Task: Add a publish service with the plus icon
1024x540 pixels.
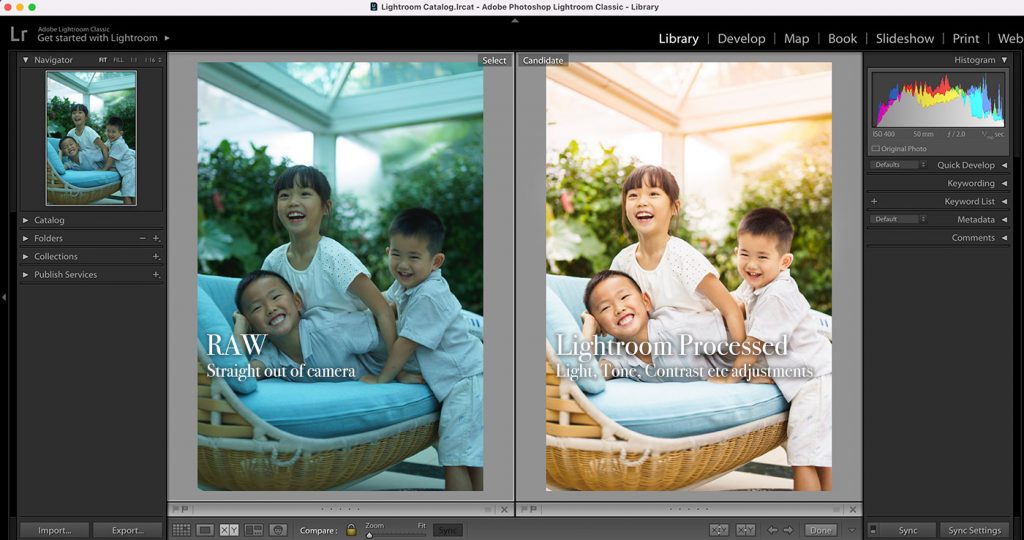Action: [156, 275]
